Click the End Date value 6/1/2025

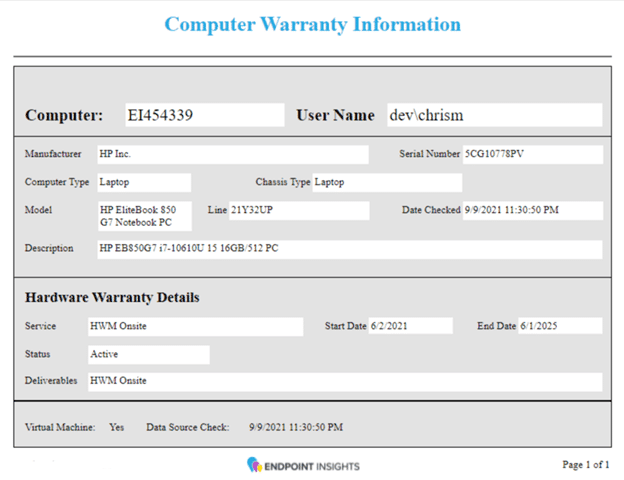tap(560, 326)
